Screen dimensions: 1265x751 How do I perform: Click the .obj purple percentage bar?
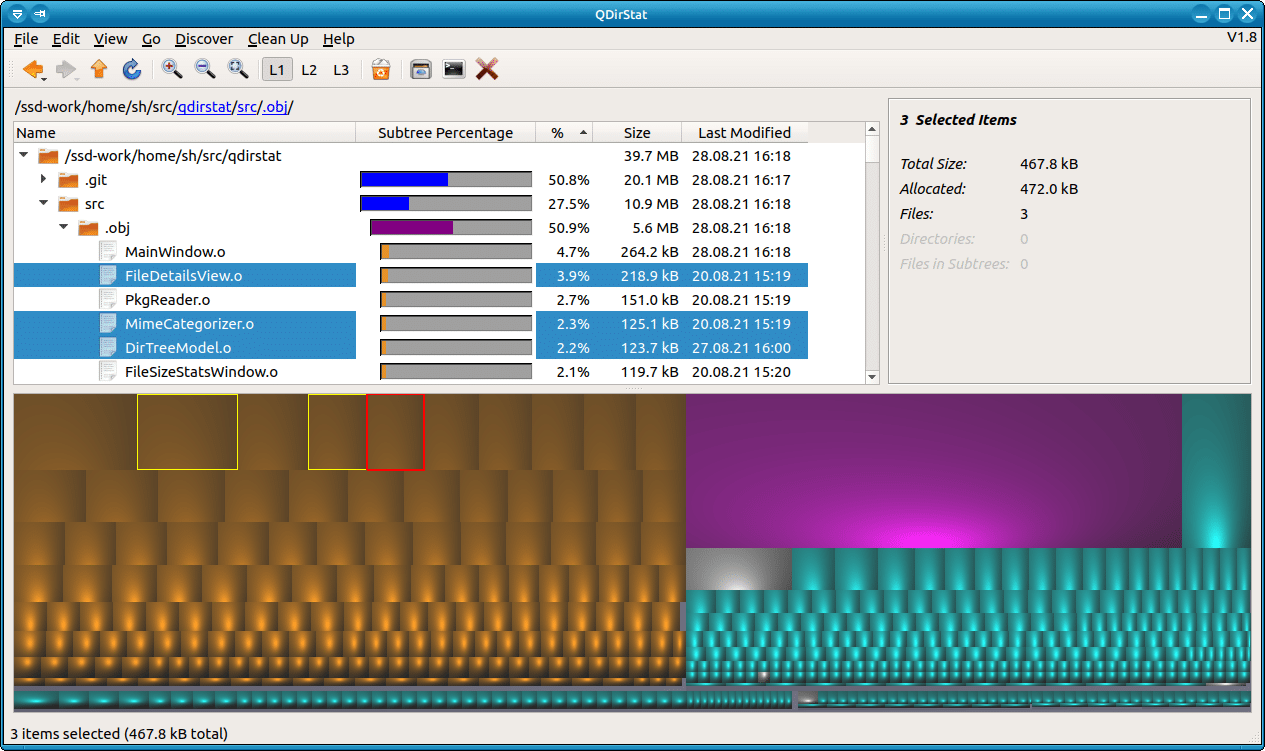(451, 228)
